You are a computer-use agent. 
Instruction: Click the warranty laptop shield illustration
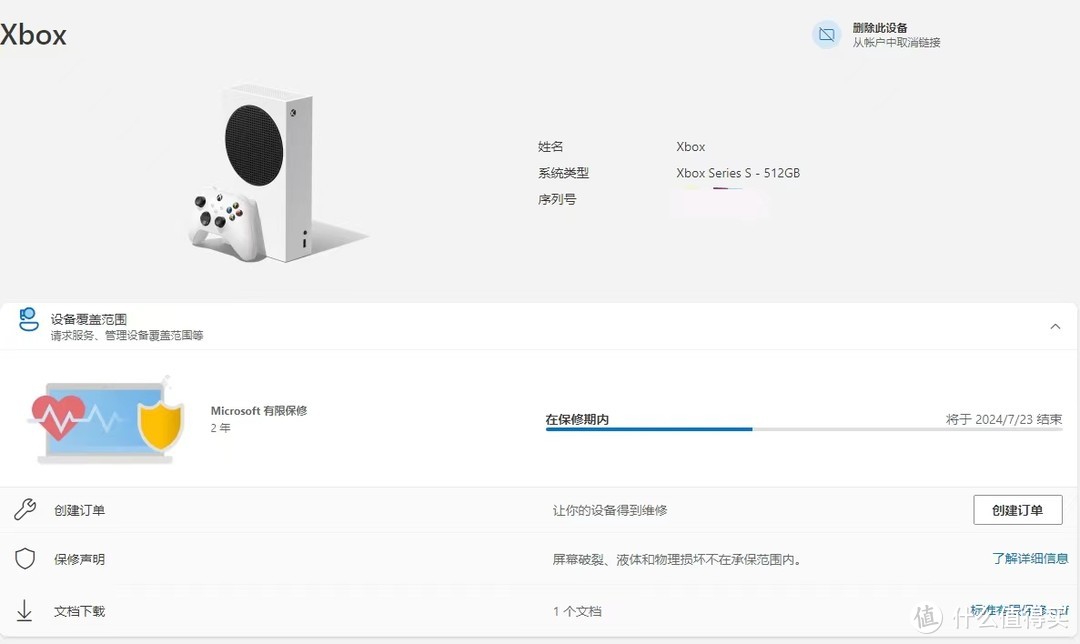pyautogui.click(x=105, y=421)
